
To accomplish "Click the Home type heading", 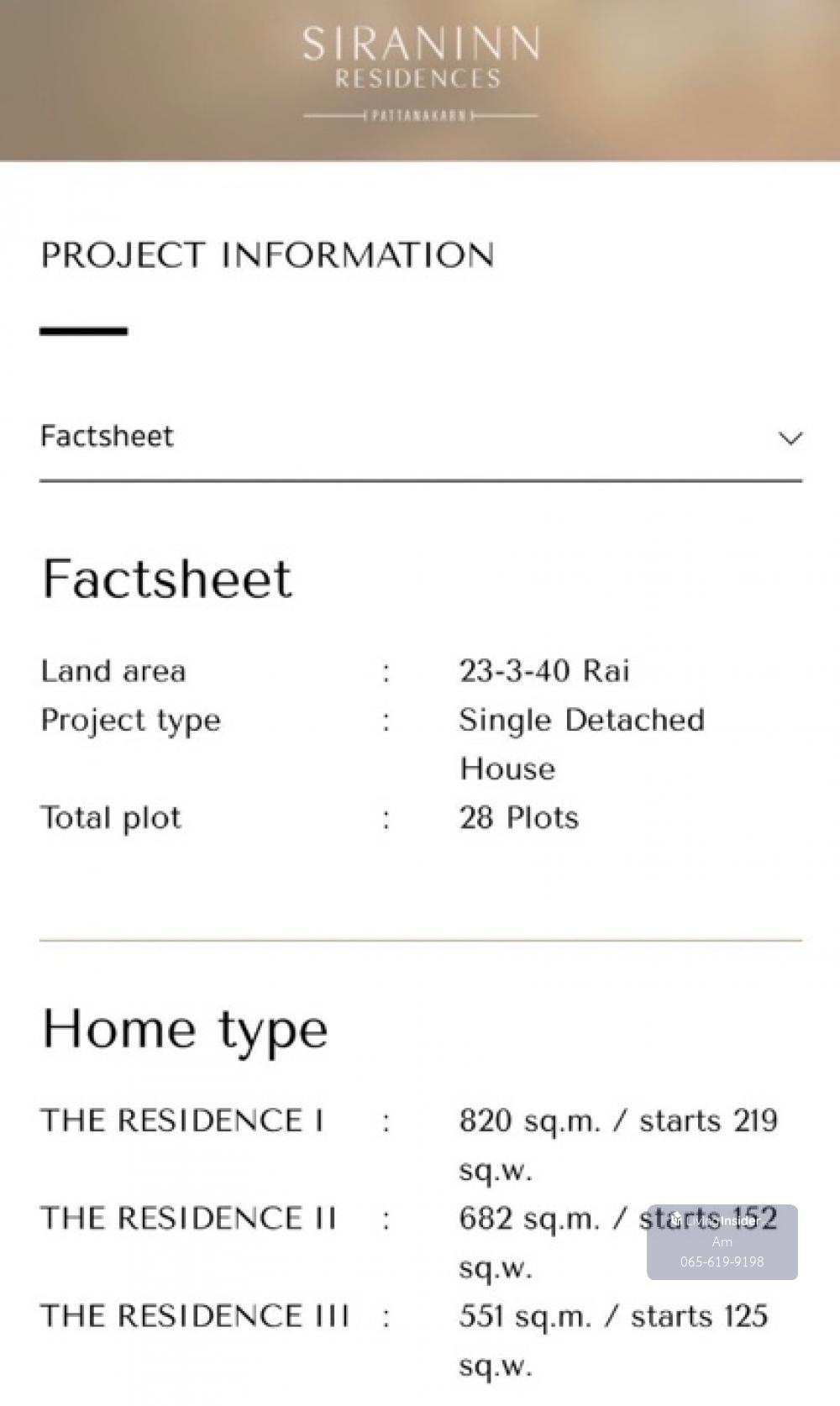I will pos(185,1030).
